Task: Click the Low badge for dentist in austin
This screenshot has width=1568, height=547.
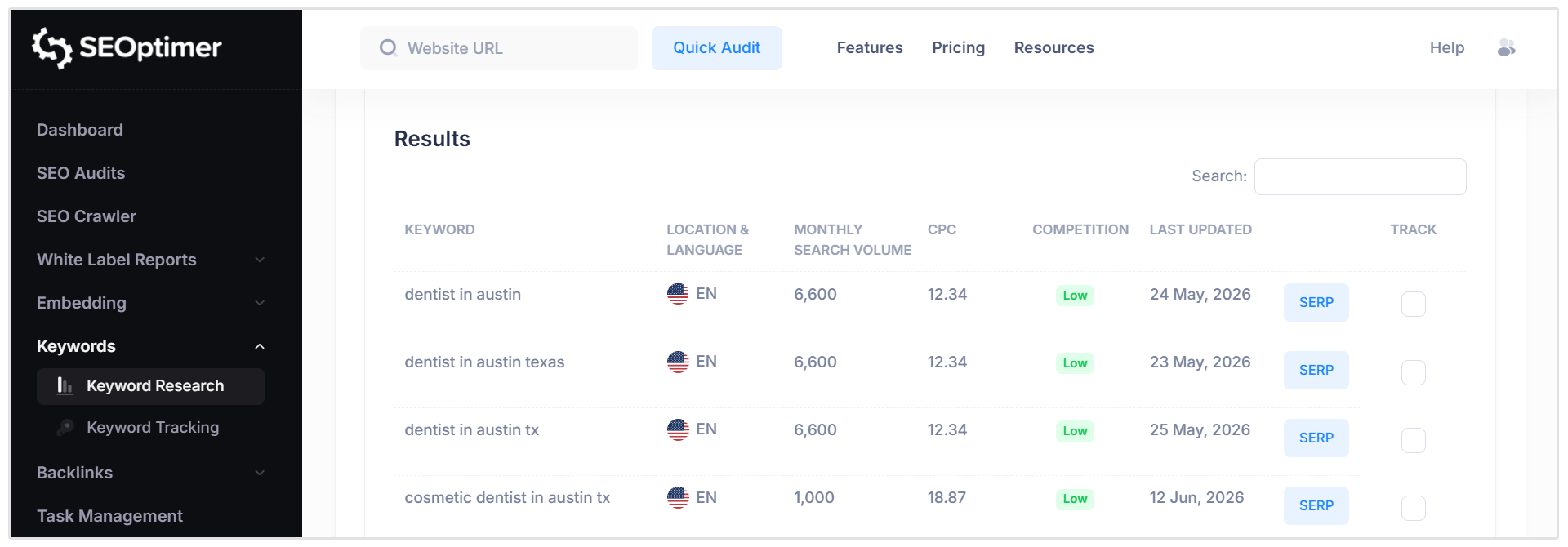Action: 1075,296
